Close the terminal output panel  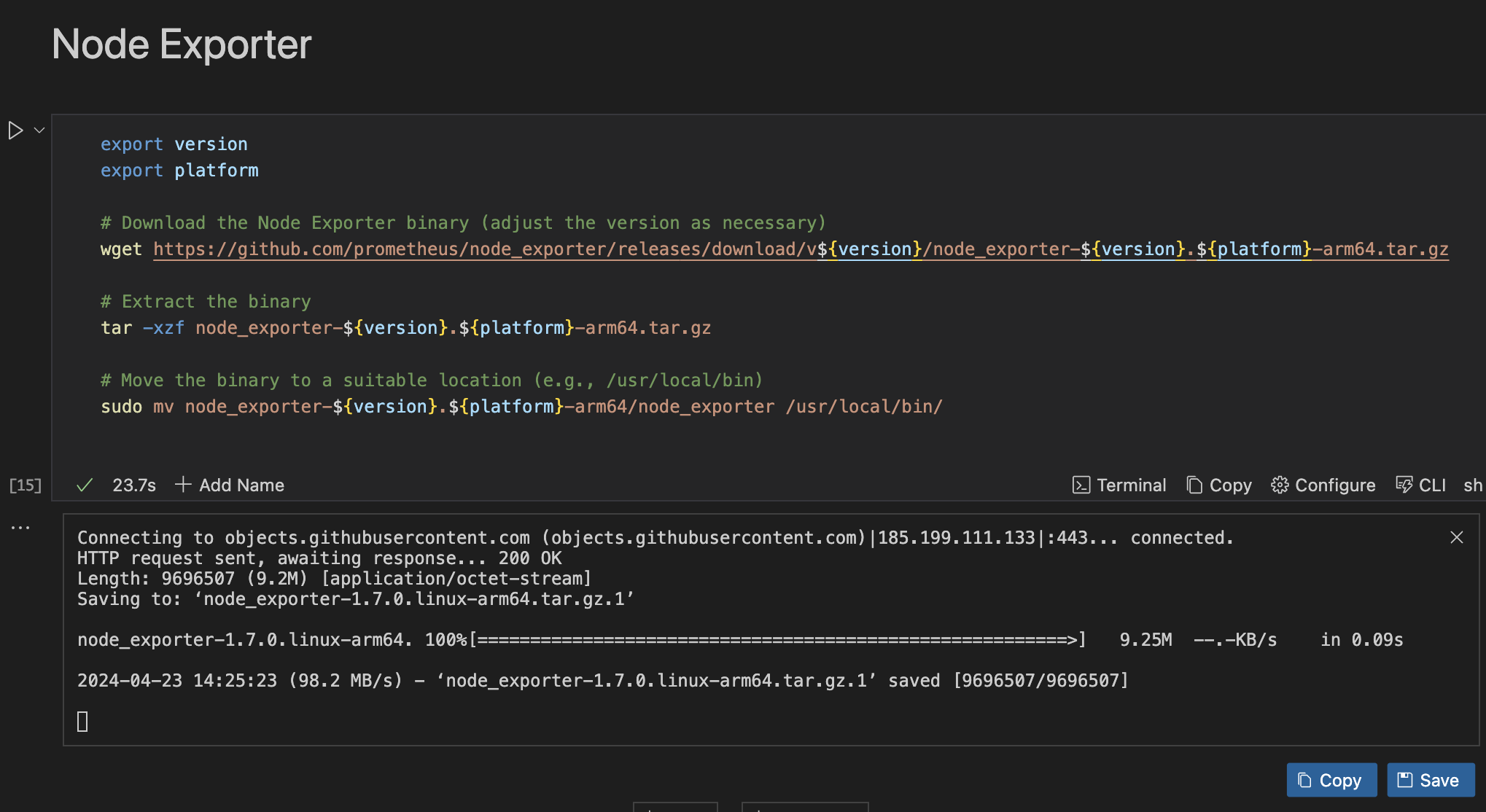coord(1457,537)
